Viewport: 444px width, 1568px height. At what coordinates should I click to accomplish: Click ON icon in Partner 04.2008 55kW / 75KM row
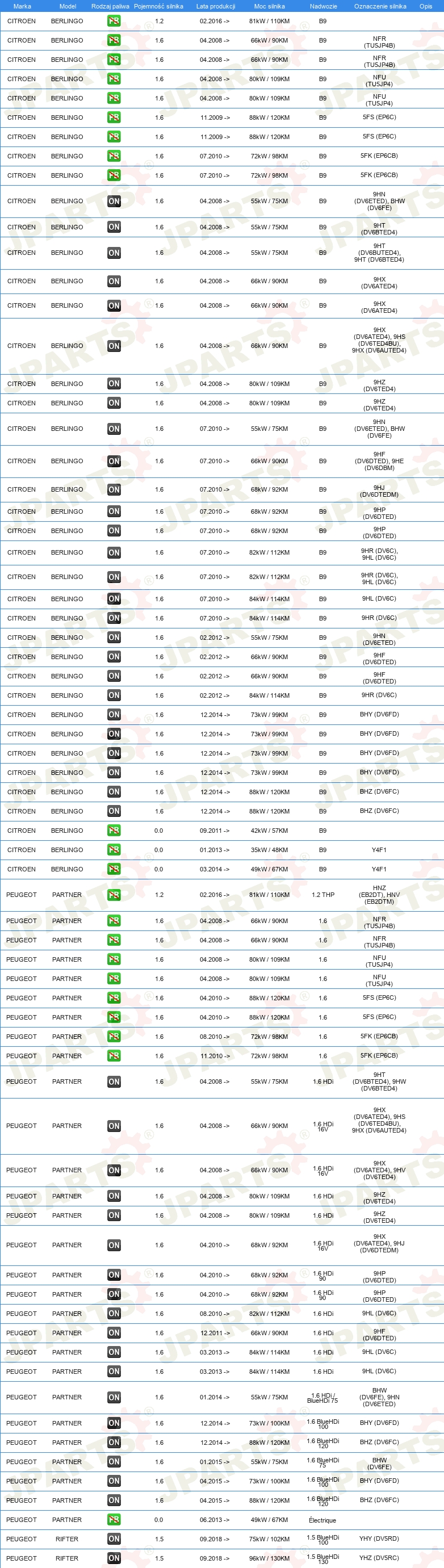tap(114, 1081)
